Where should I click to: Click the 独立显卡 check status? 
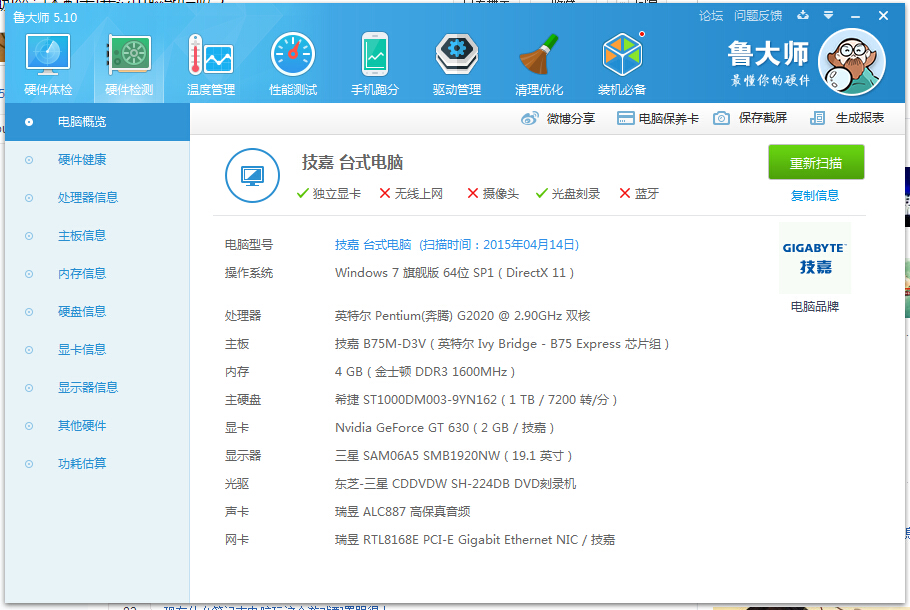tap(328, 193)
